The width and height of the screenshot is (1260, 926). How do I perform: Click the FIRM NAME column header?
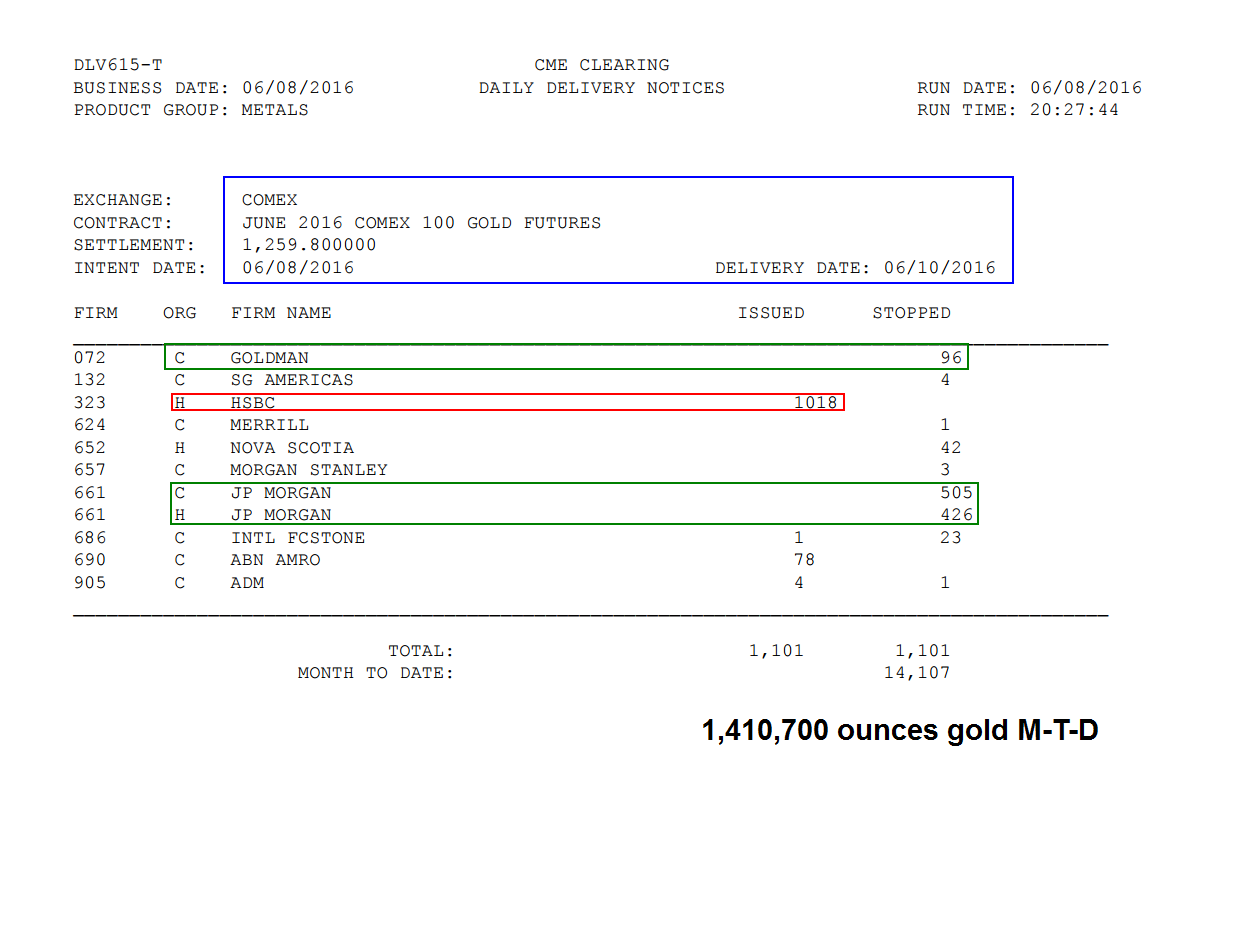[281, 313]
